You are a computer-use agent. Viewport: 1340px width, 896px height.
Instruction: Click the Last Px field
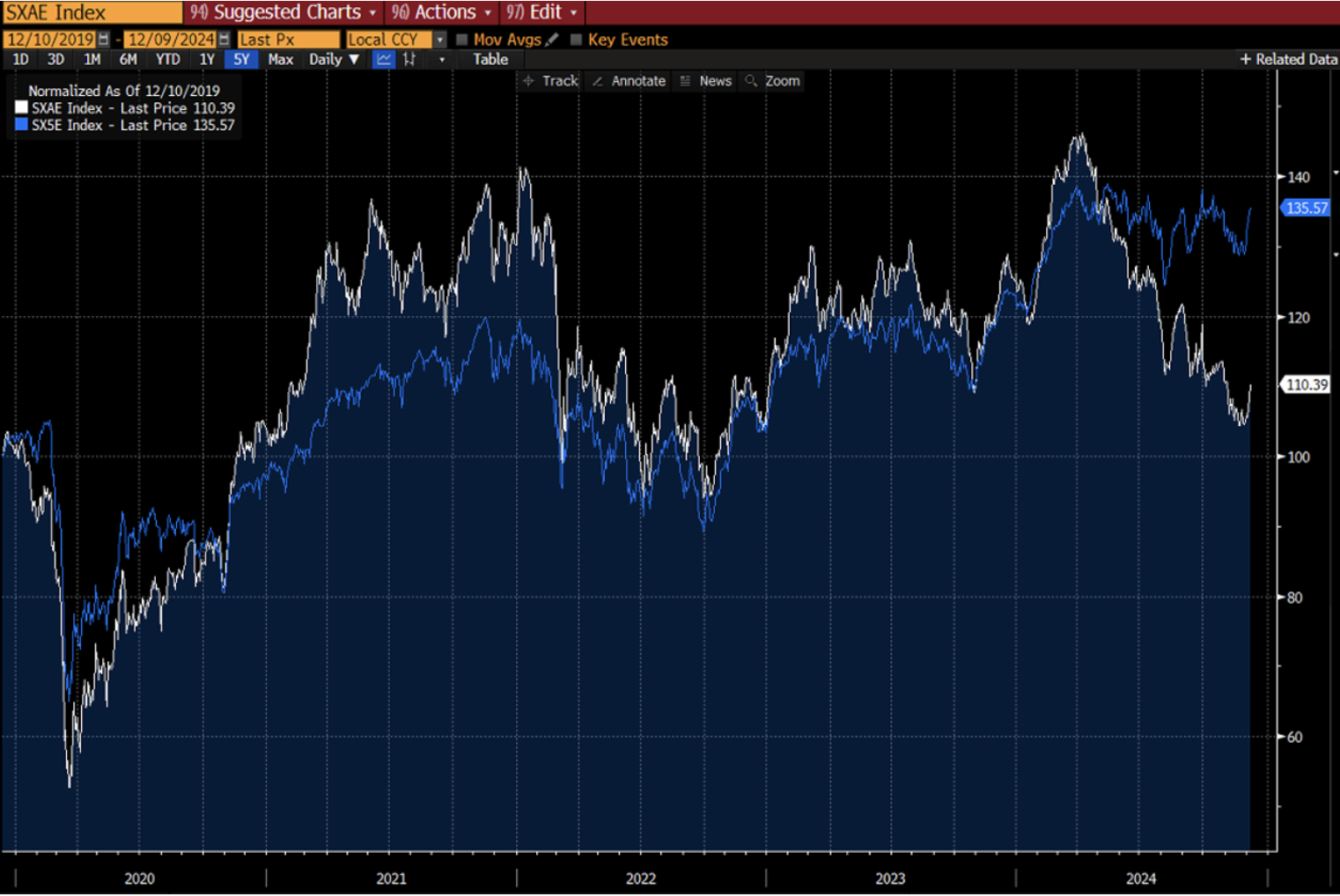pyautogui.click(x=288, y=40)
